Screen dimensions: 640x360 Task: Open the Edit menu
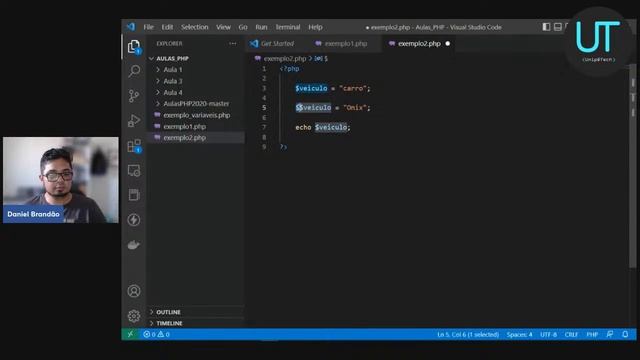[167, 27]
